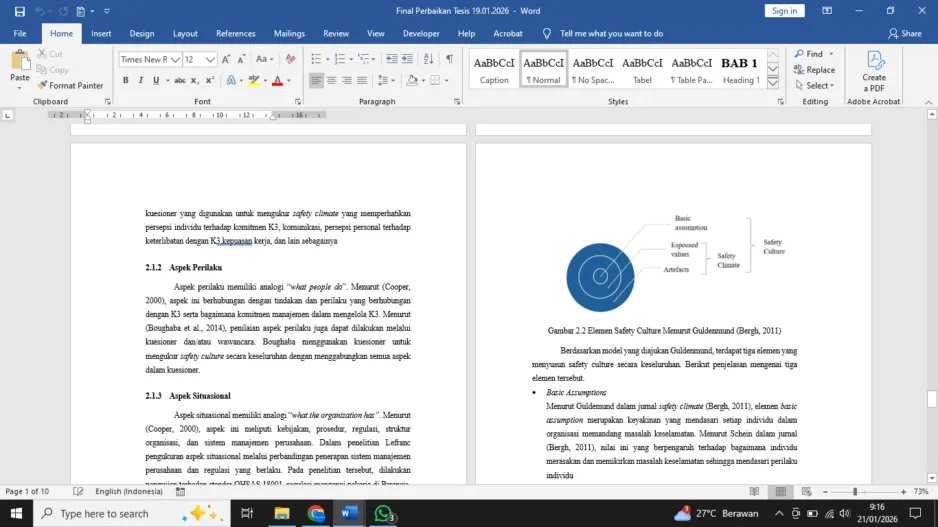Switch to the References tab

point(236,33)
